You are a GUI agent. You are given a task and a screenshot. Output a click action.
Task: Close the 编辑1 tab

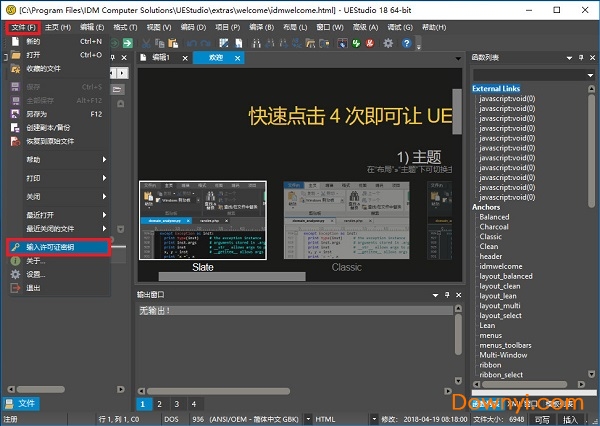[x=185, y=58]
